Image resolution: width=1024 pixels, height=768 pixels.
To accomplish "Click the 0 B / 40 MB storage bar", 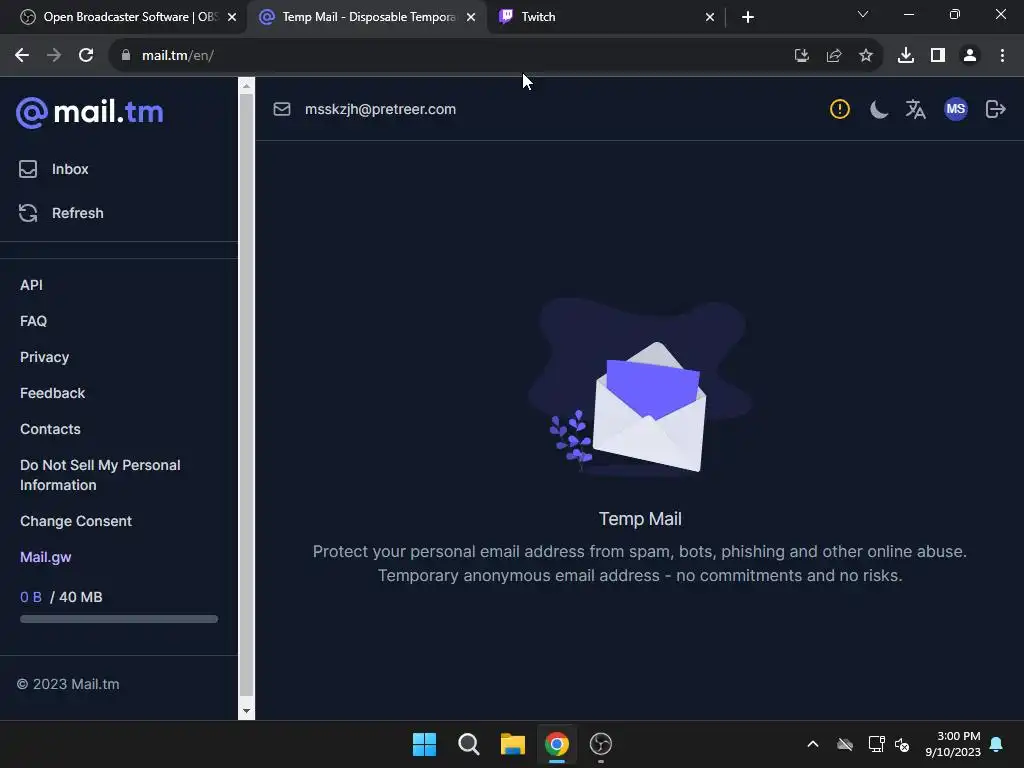I will (119, 619).
